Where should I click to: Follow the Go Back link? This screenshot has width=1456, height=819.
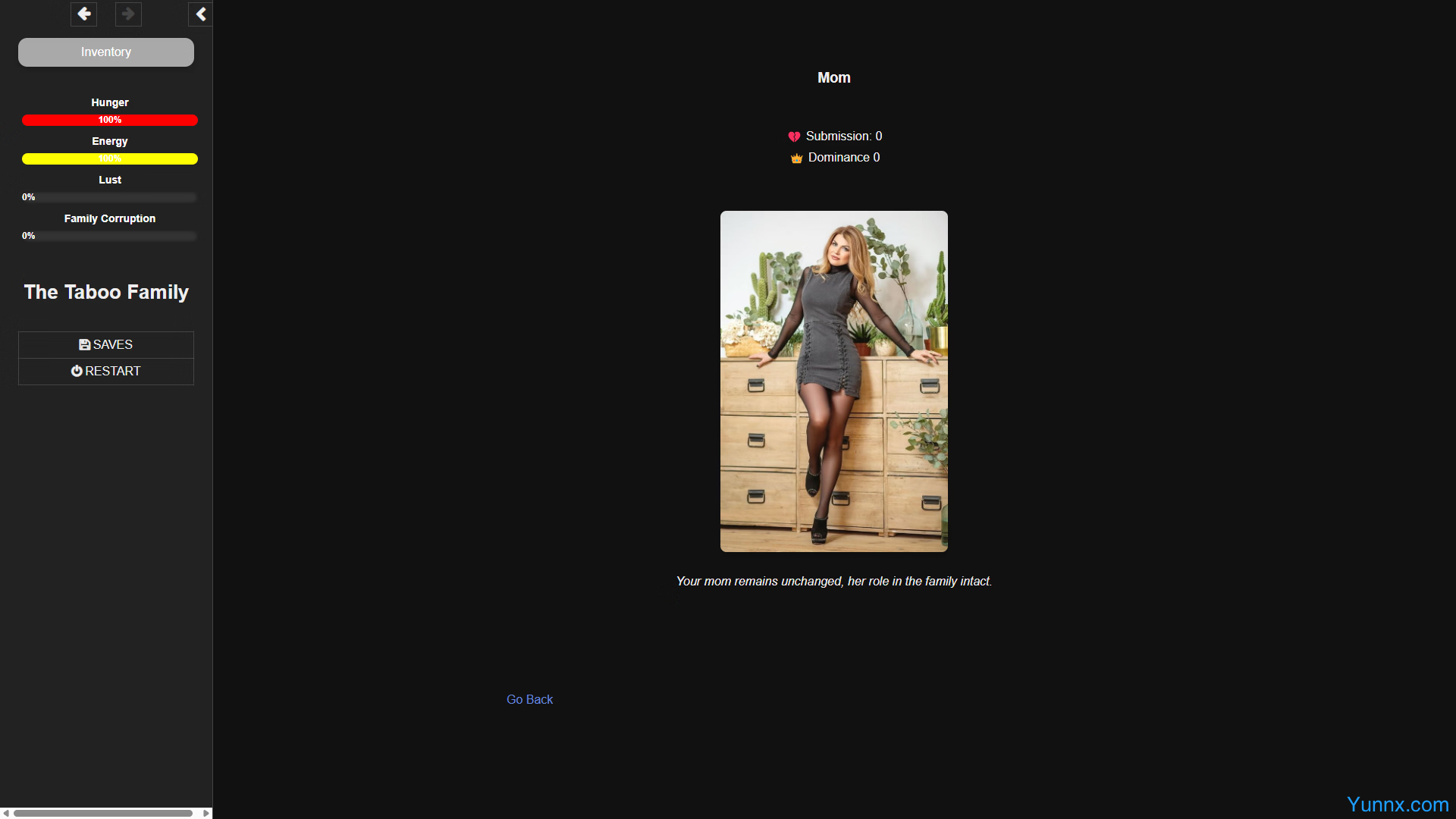[x=529, y=699]
